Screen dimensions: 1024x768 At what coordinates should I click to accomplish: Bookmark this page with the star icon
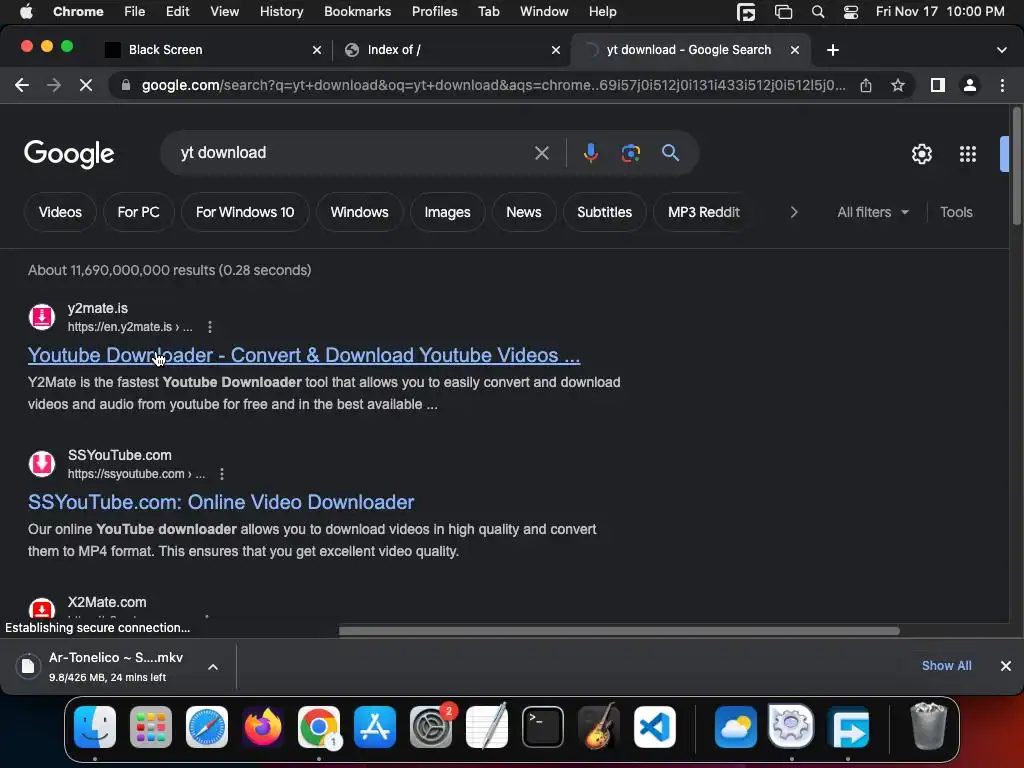pos(898,85)
